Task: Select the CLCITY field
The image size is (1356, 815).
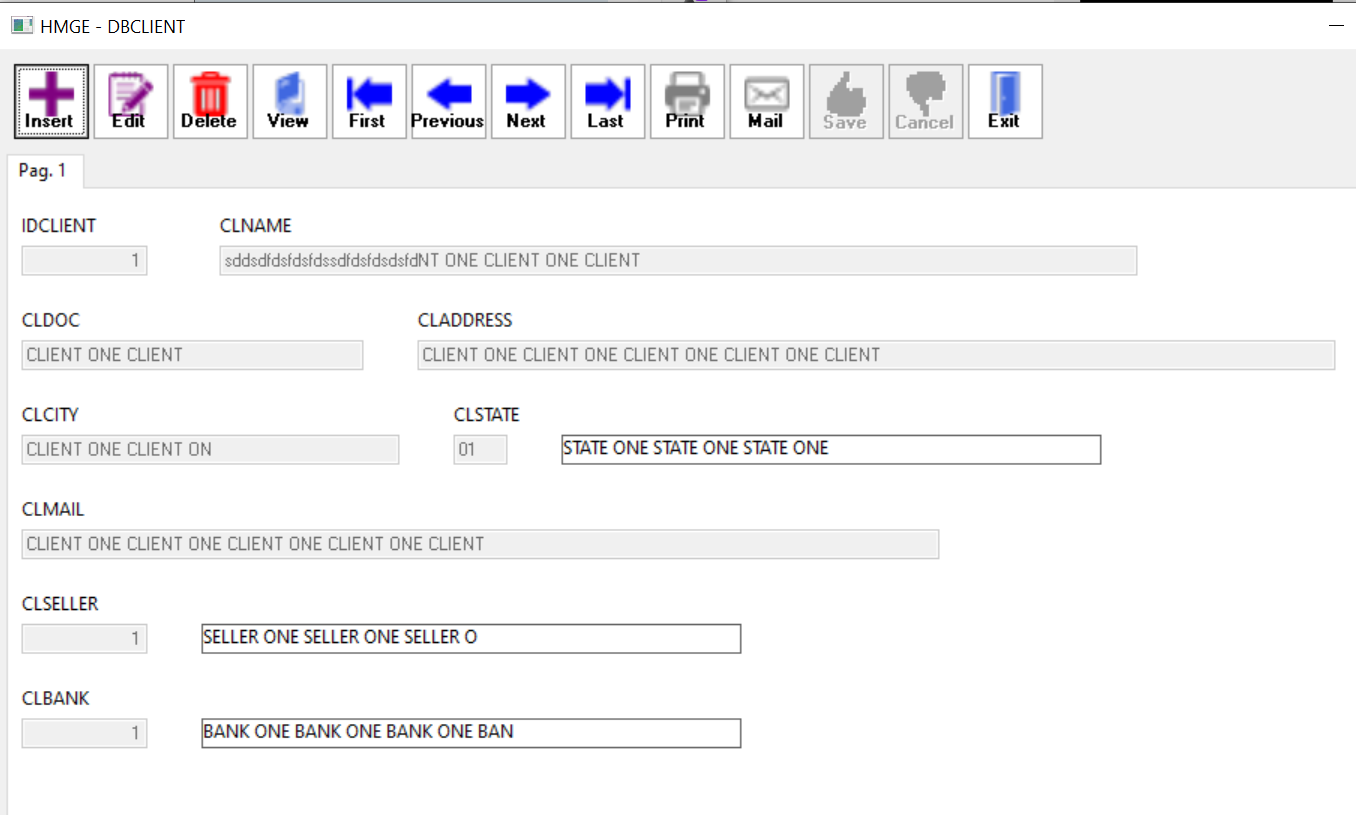Action: pyautogui.click(x=210, y=450)
